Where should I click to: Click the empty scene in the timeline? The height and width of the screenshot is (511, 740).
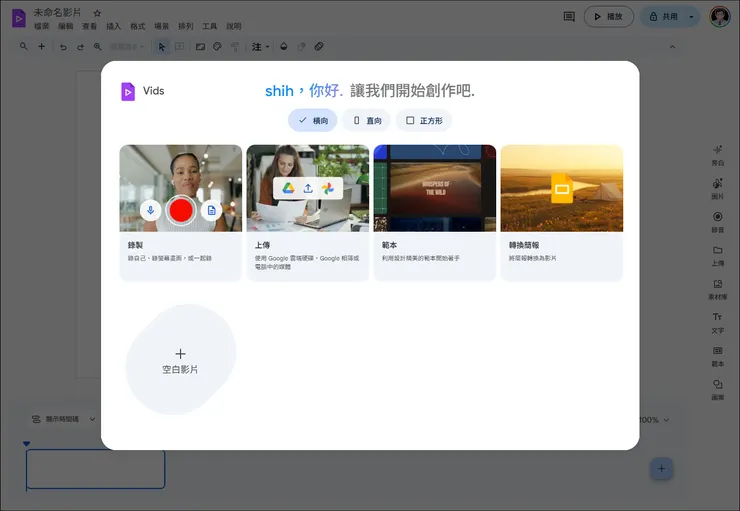(x=95, y=469)
